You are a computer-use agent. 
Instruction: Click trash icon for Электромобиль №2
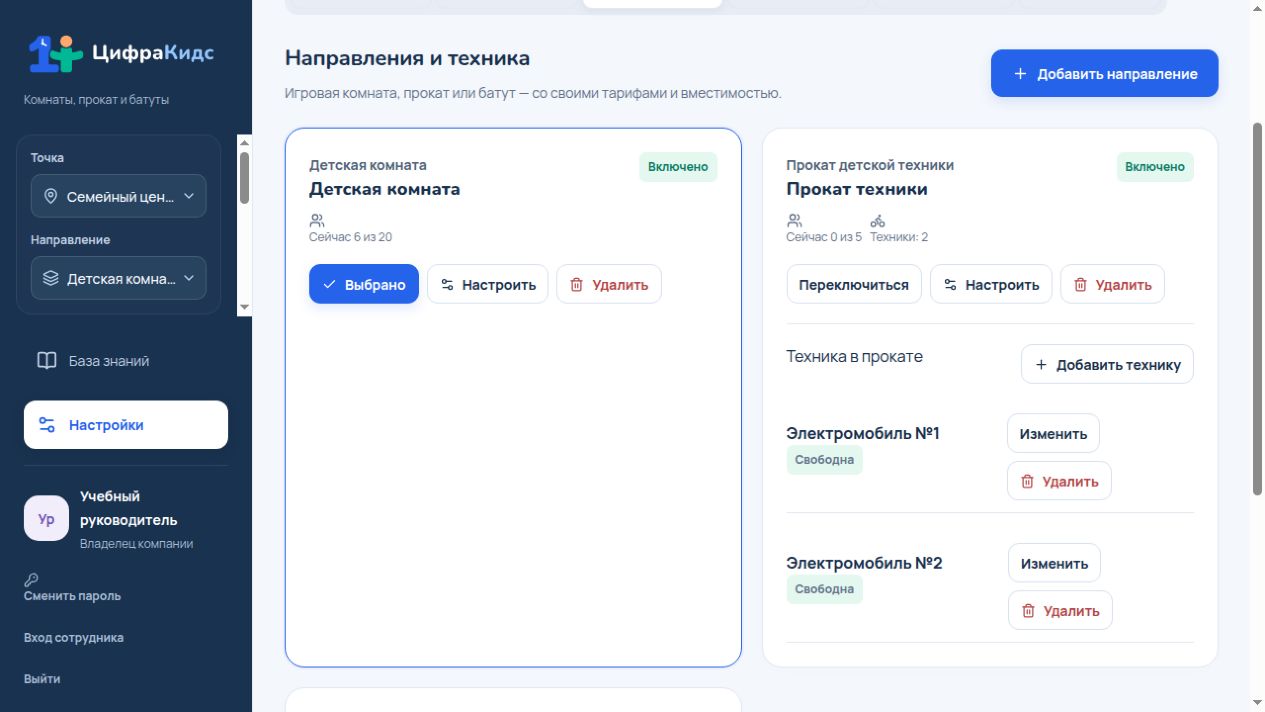click(1028, 611)
